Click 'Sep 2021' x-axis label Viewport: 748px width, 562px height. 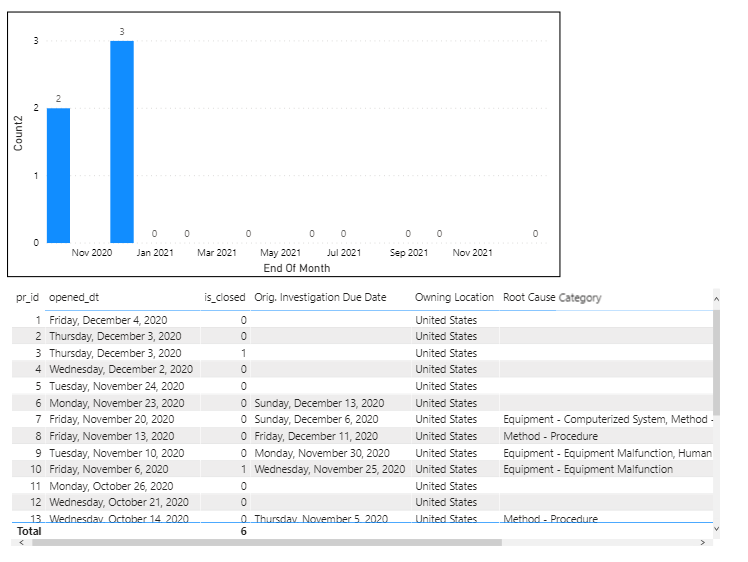point(409,253)
